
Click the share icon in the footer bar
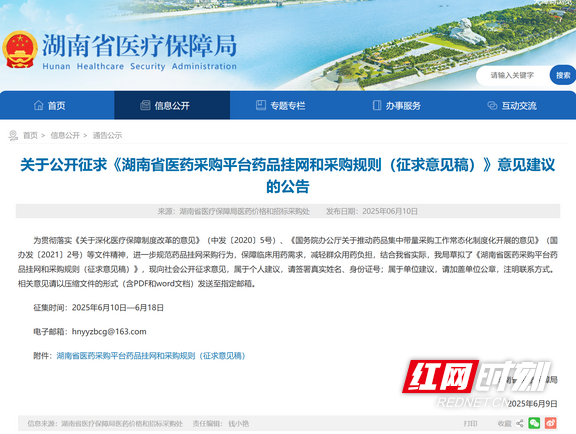pyautogui.click(x=519, y=423)
